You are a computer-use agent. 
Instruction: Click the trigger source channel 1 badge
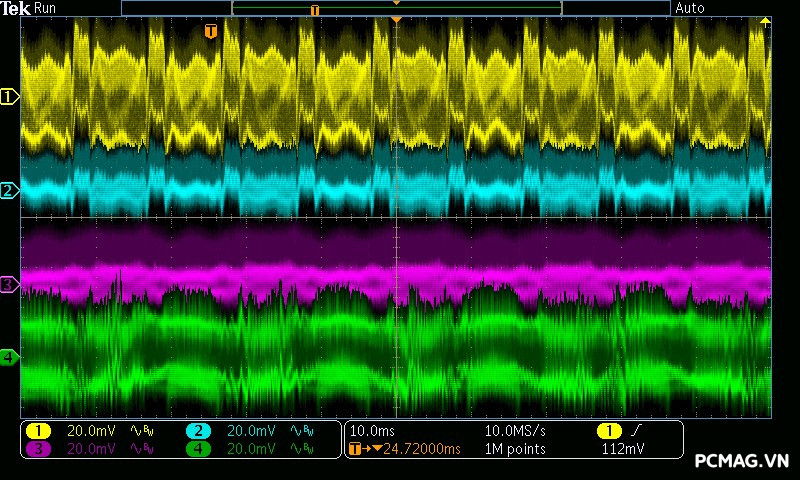pos(609,431)
